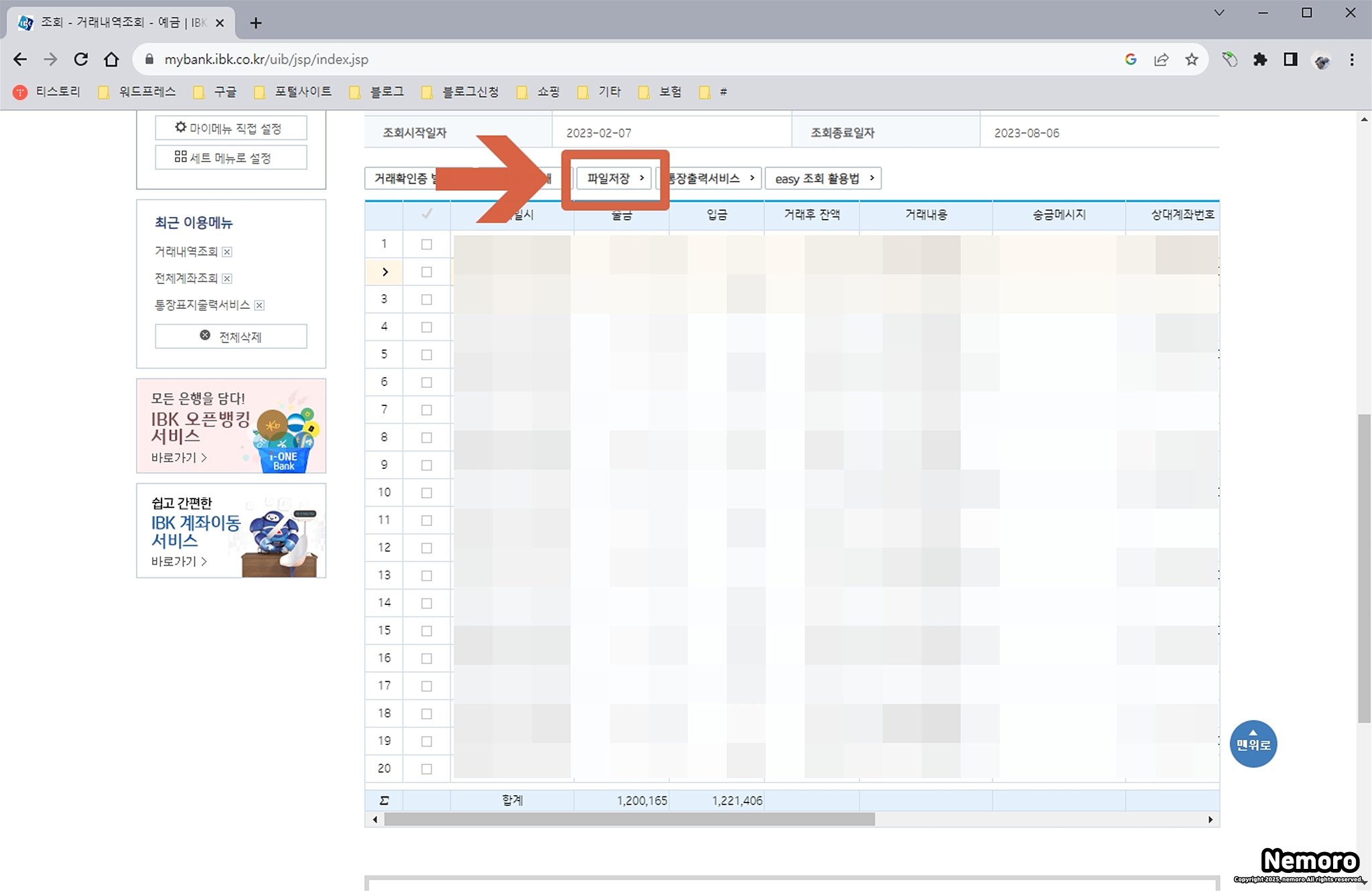This screenshot has width=1372, height=891.
Task: Bookmark this page with the star icon
Action: (x=1191, y=60)
